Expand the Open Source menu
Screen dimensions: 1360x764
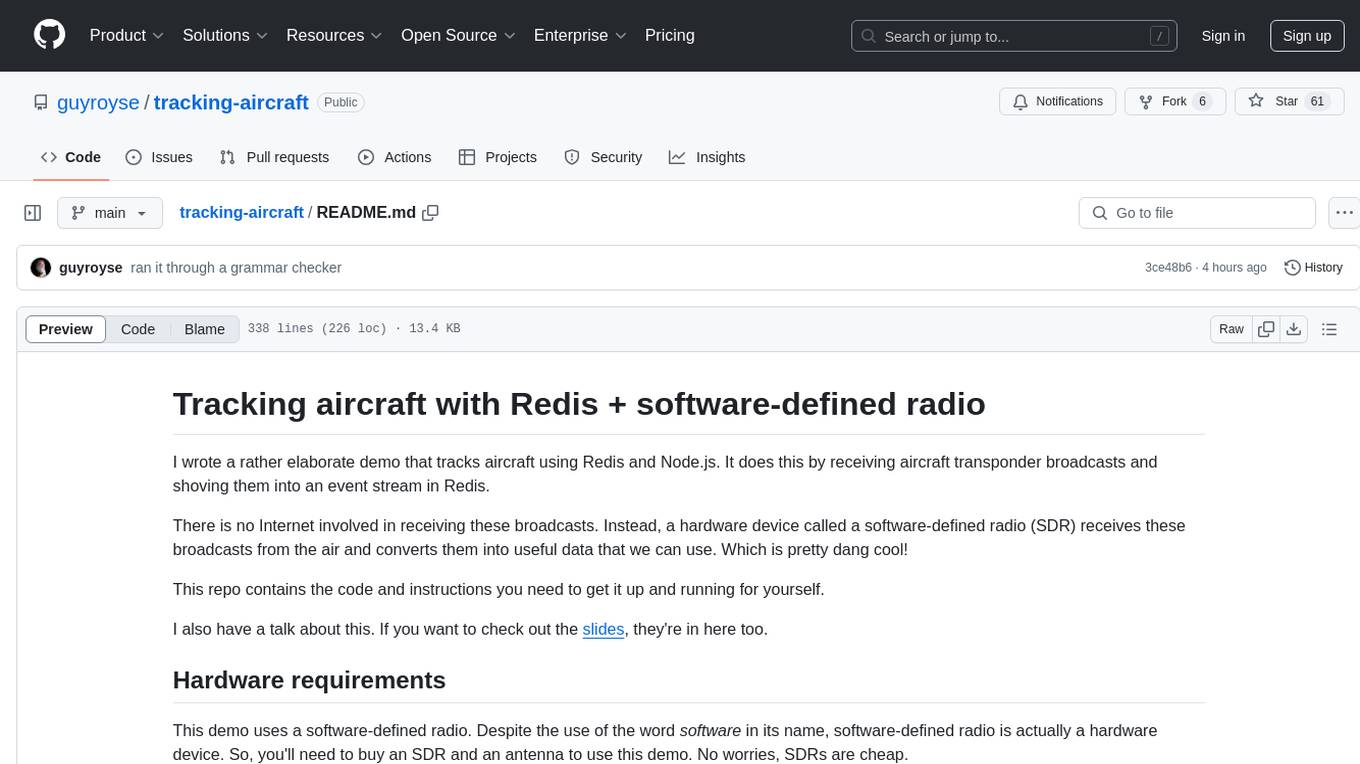tap(458, 35)
